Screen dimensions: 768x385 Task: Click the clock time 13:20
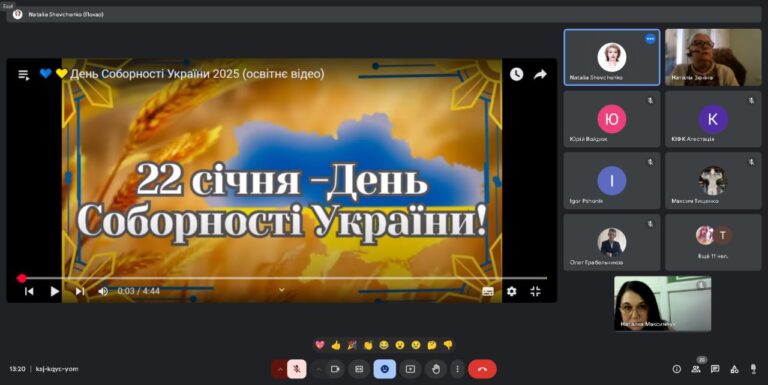[x=17, y=369]
